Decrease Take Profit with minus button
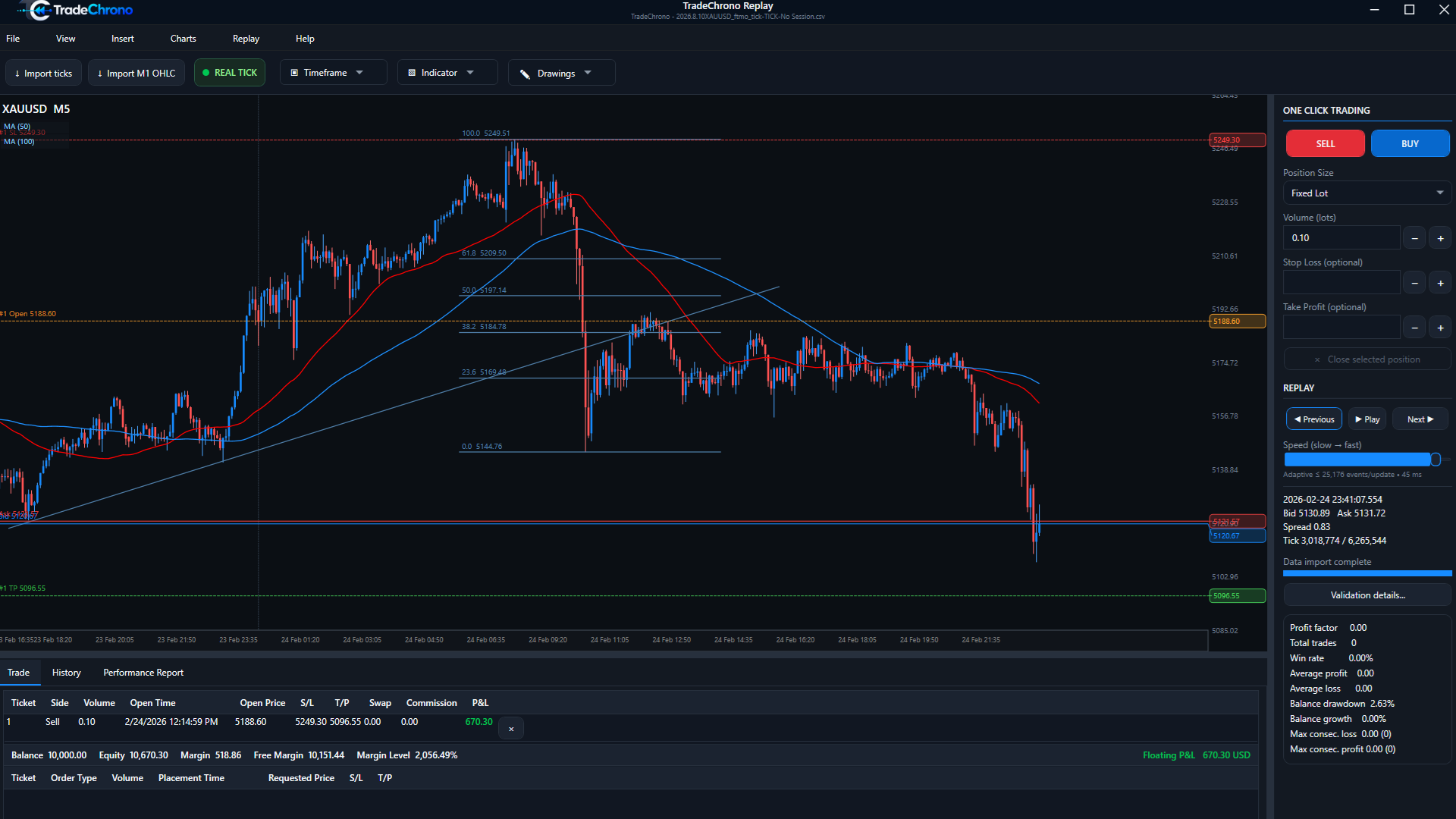Image resolution: width=1456 pixels, height=819 pixels. pos(1414,328)
